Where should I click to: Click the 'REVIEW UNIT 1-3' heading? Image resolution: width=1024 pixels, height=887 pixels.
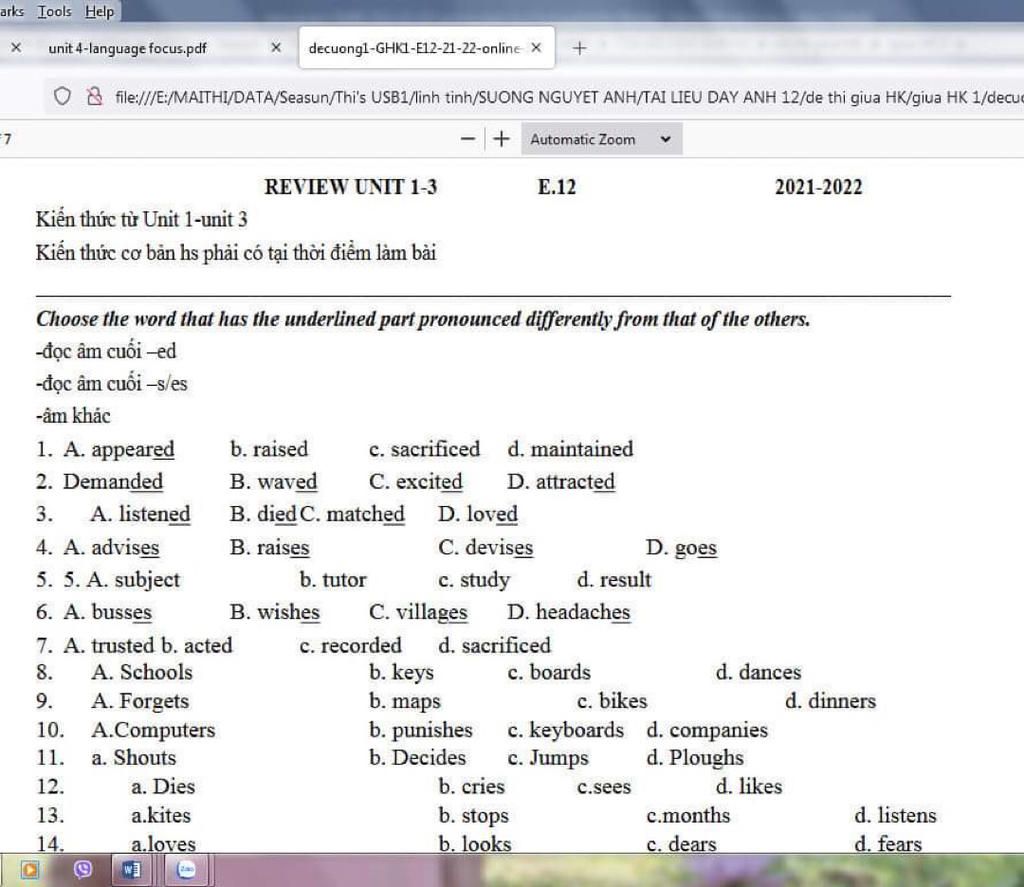(351, 187)
